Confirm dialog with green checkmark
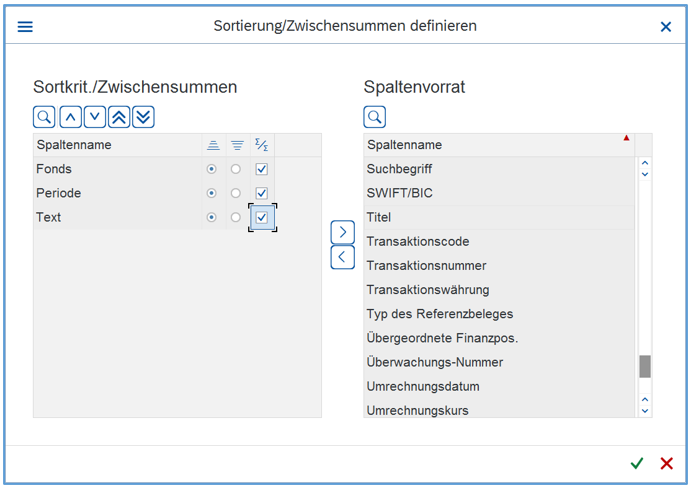The height and width of the screenshot is (489, 692). (637, 463)
